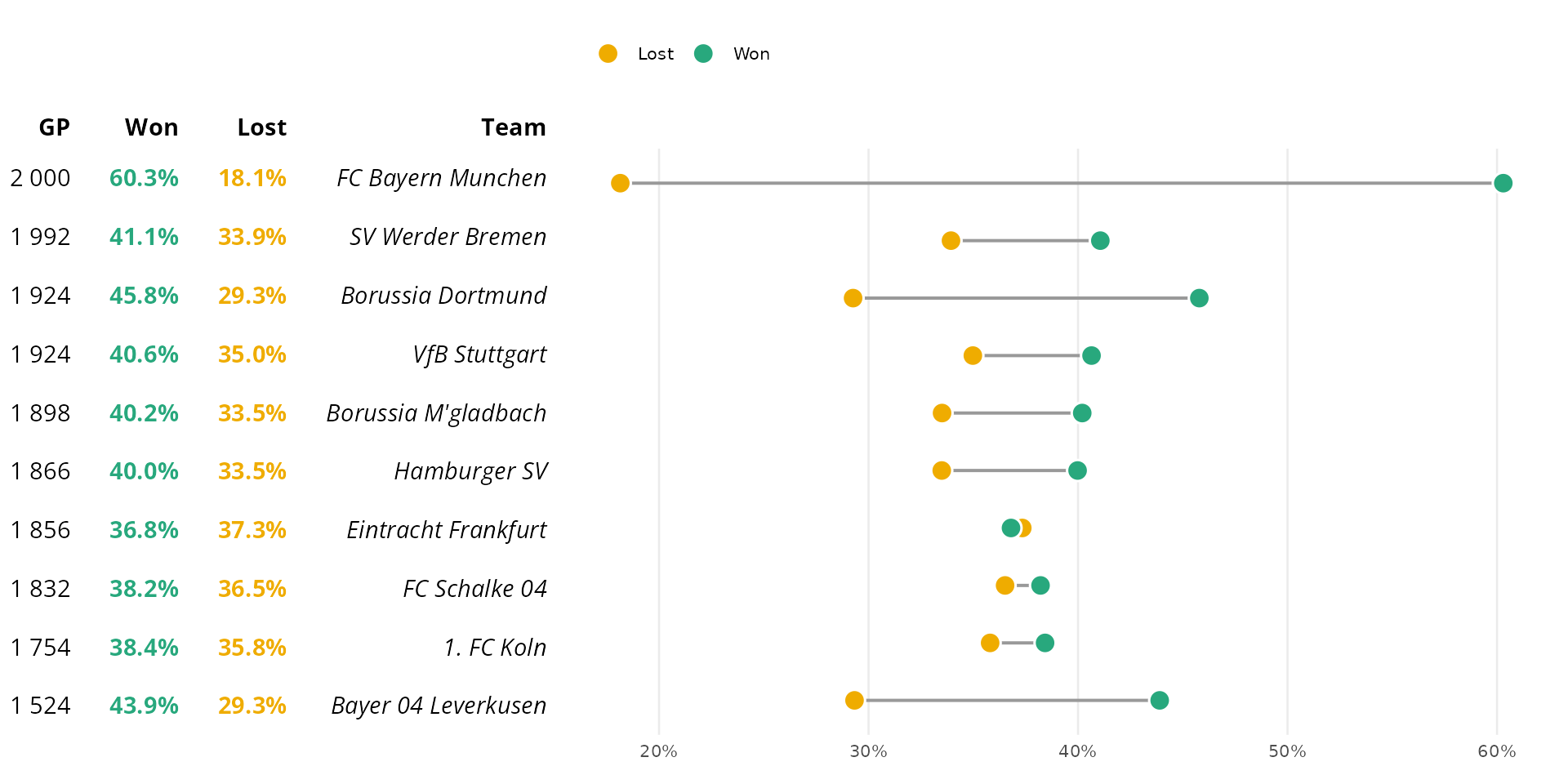
Task: Select Hamburger SV's yellow Lost marker
Action: 942,470
